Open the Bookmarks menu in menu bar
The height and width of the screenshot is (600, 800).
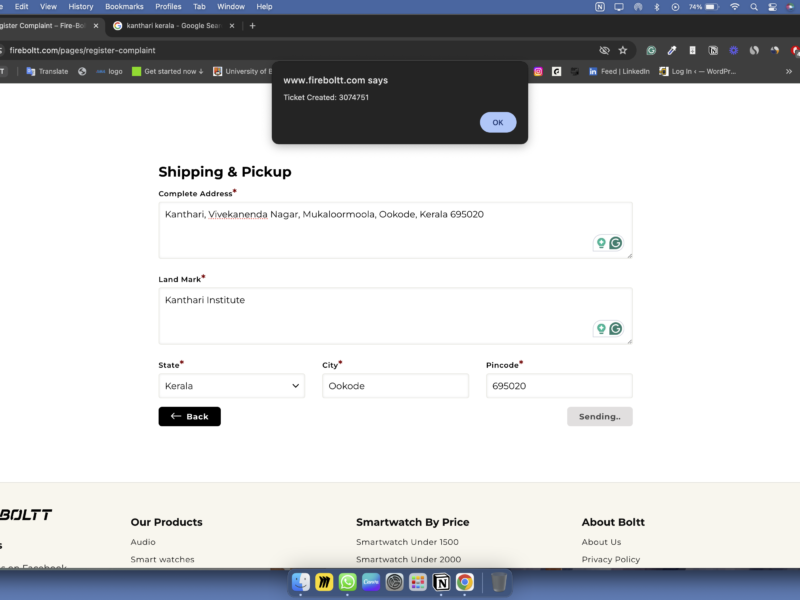pyautogui.click(x=124, y=6)
